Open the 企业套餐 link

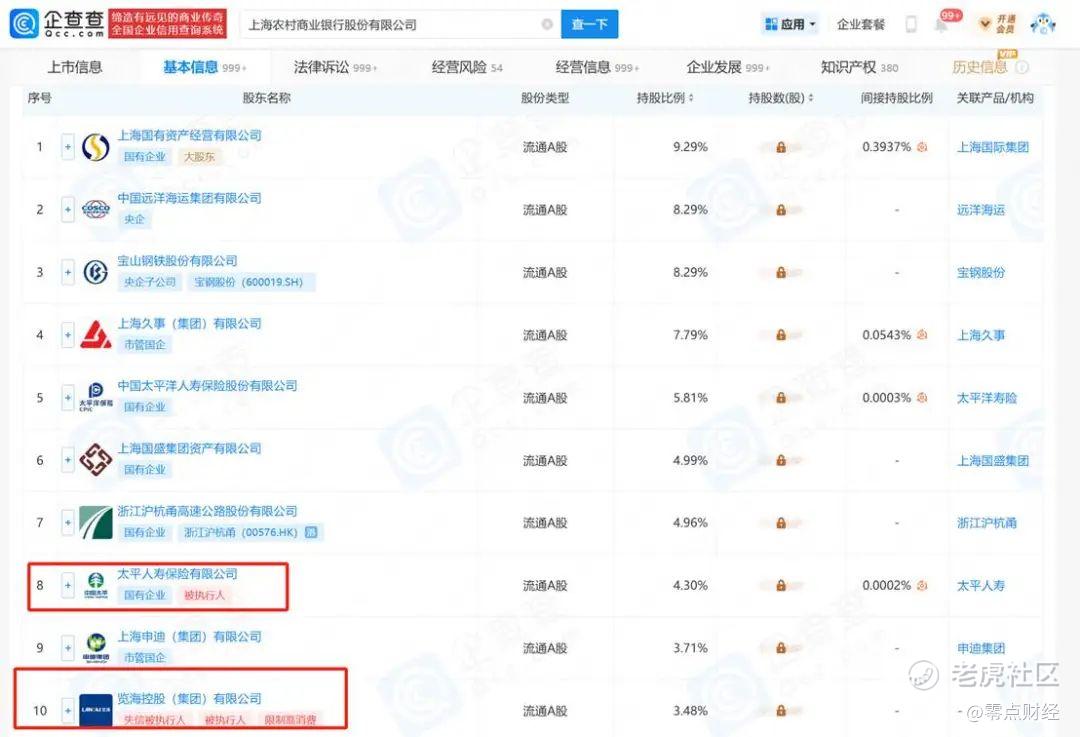860,25
